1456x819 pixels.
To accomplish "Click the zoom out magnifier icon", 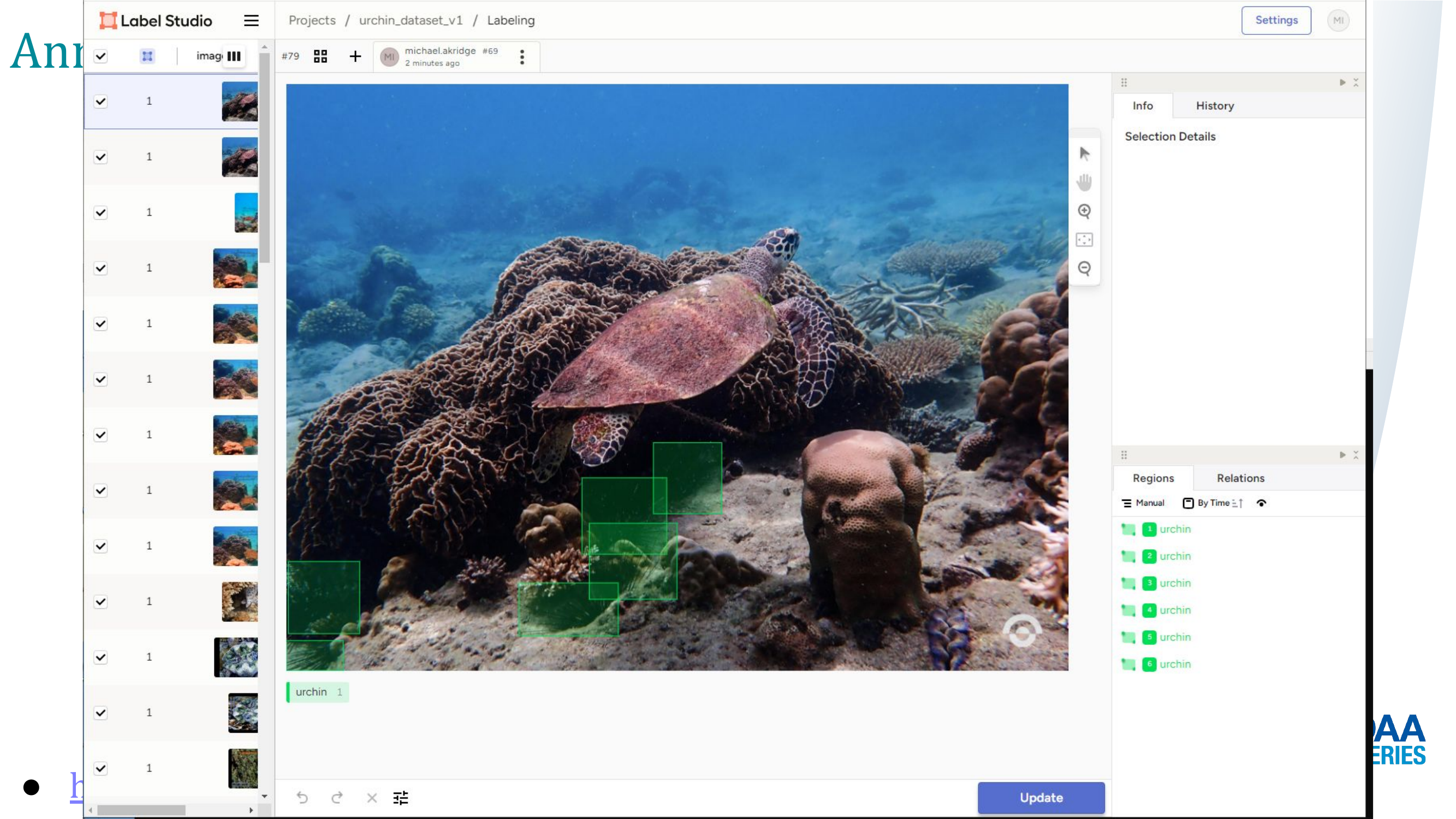I will click(x=1084, y=269).
